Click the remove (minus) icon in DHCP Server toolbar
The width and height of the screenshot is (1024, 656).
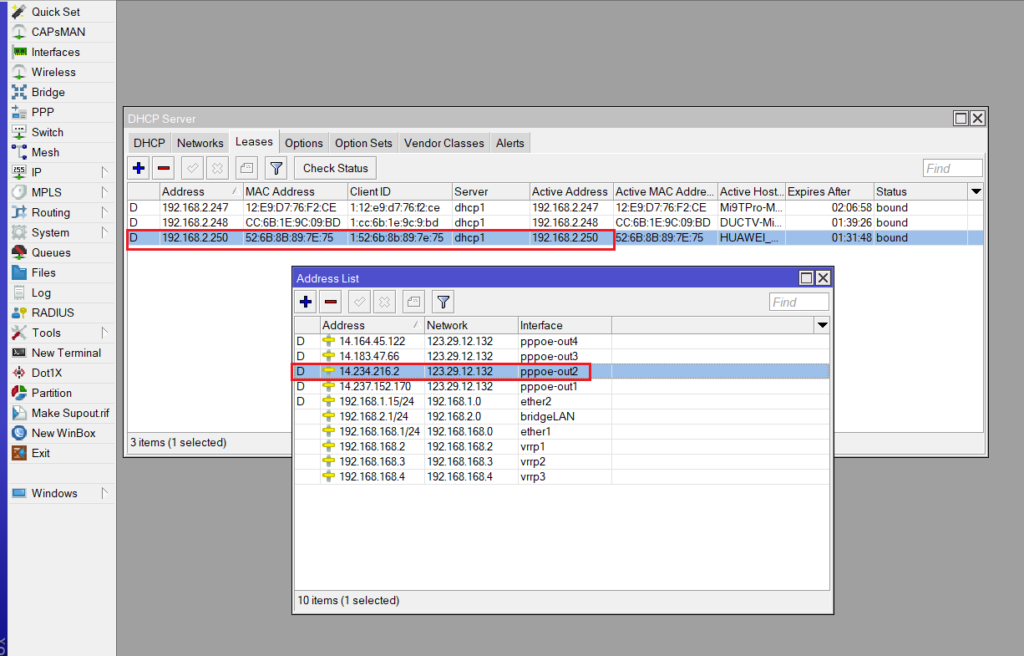[x=163, y=168]
